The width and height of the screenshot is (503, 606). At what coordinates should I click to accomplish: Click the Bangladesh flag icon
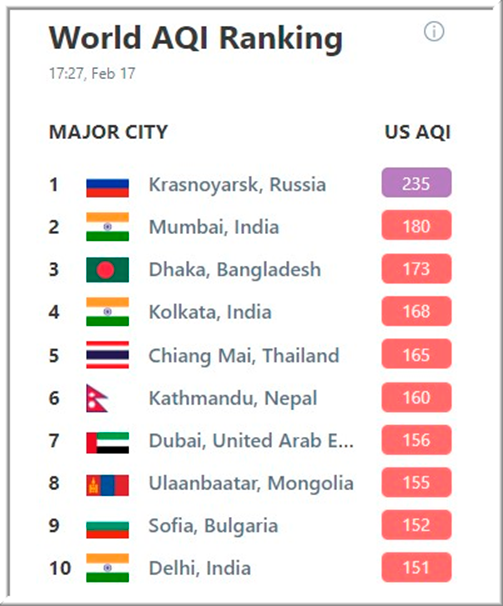107,270
